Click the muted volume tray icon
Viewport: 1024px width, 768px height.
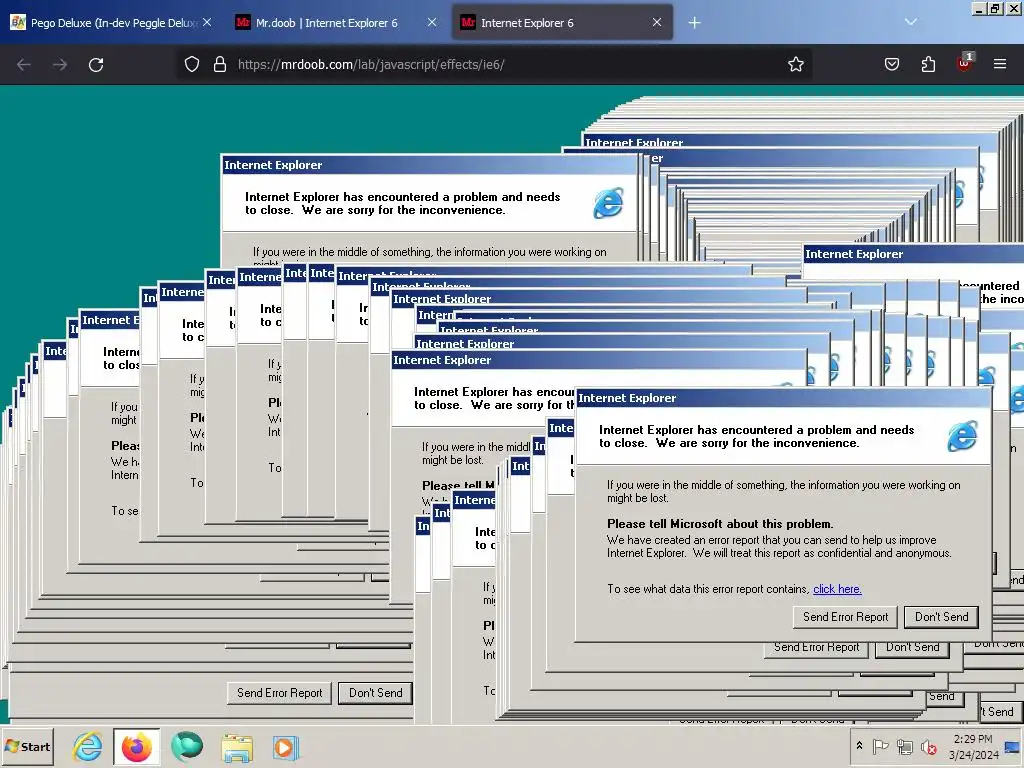point(928,746)
